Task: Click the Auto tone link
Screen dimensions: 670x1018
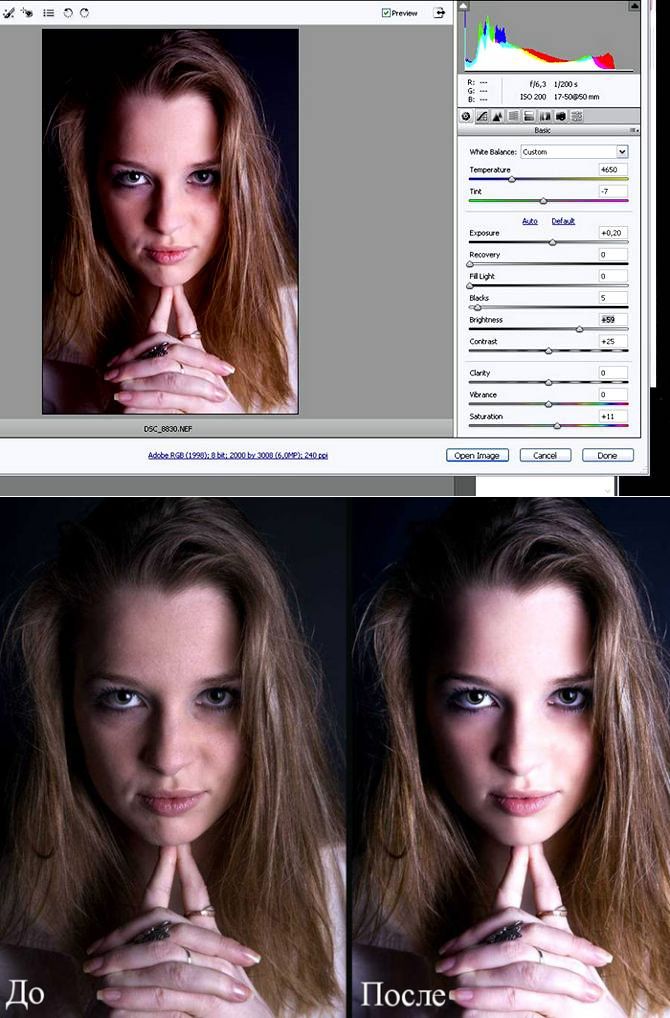Action: click(530, 221)
